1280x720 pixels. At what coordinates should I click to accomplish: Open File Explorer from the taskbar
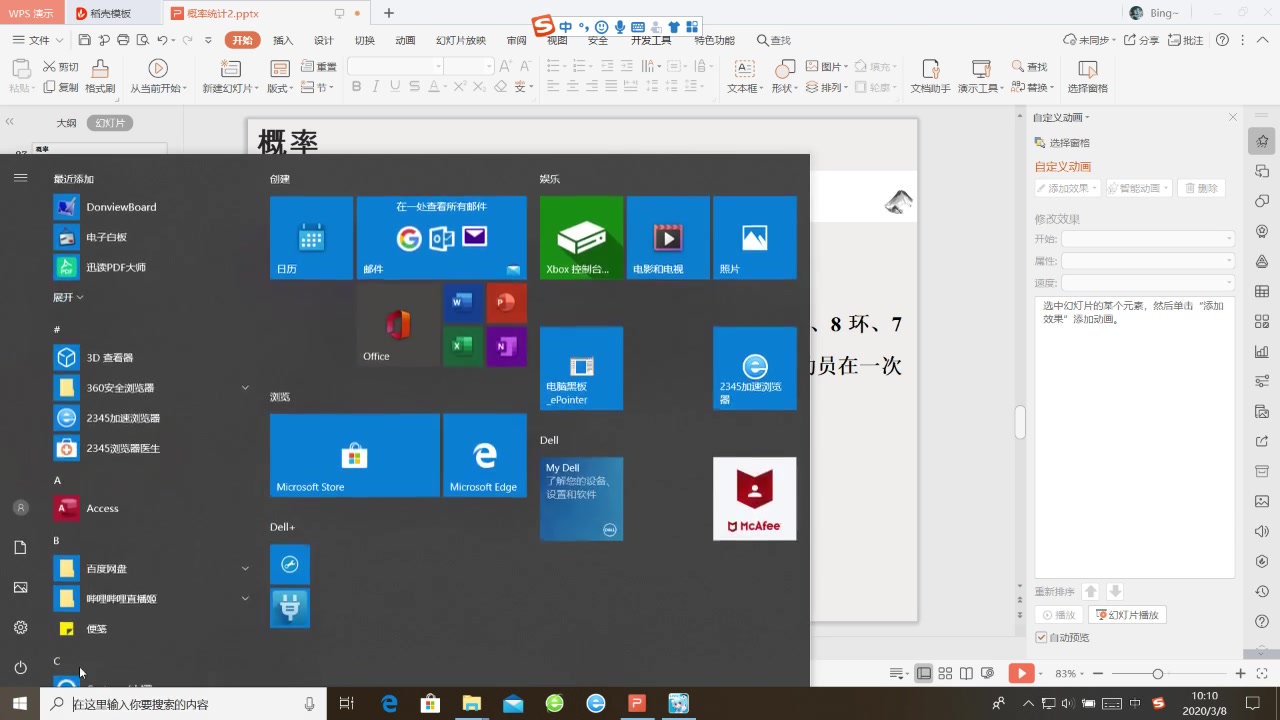pos(471,704)
